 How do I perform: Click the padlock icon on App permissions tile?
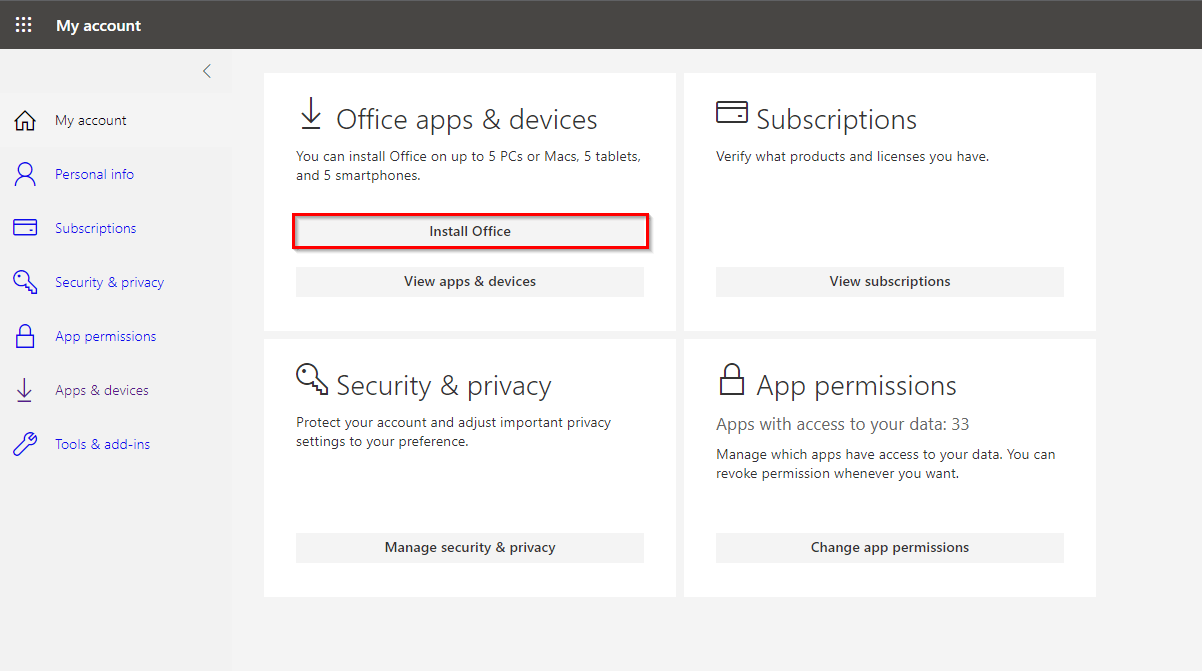pos(733,378)
